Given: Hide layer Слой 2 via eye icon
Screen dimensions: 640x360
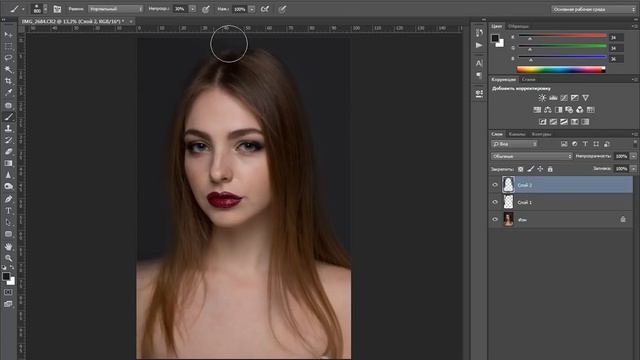Looking at the screenshot, I should (495, 185).
